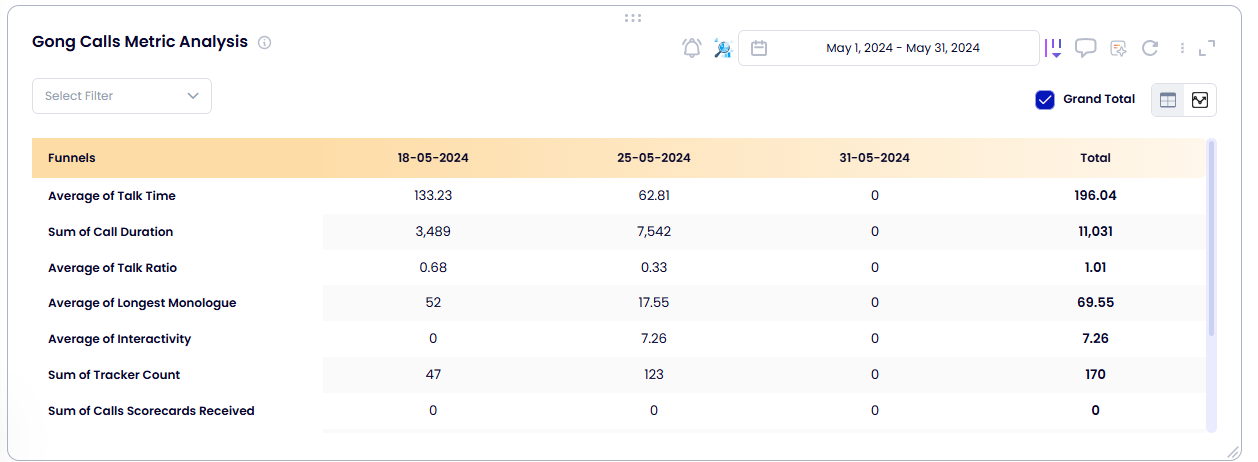Screen dimensions: 1258x462
Task: Switch to chart view
Action: point(1200,100)
